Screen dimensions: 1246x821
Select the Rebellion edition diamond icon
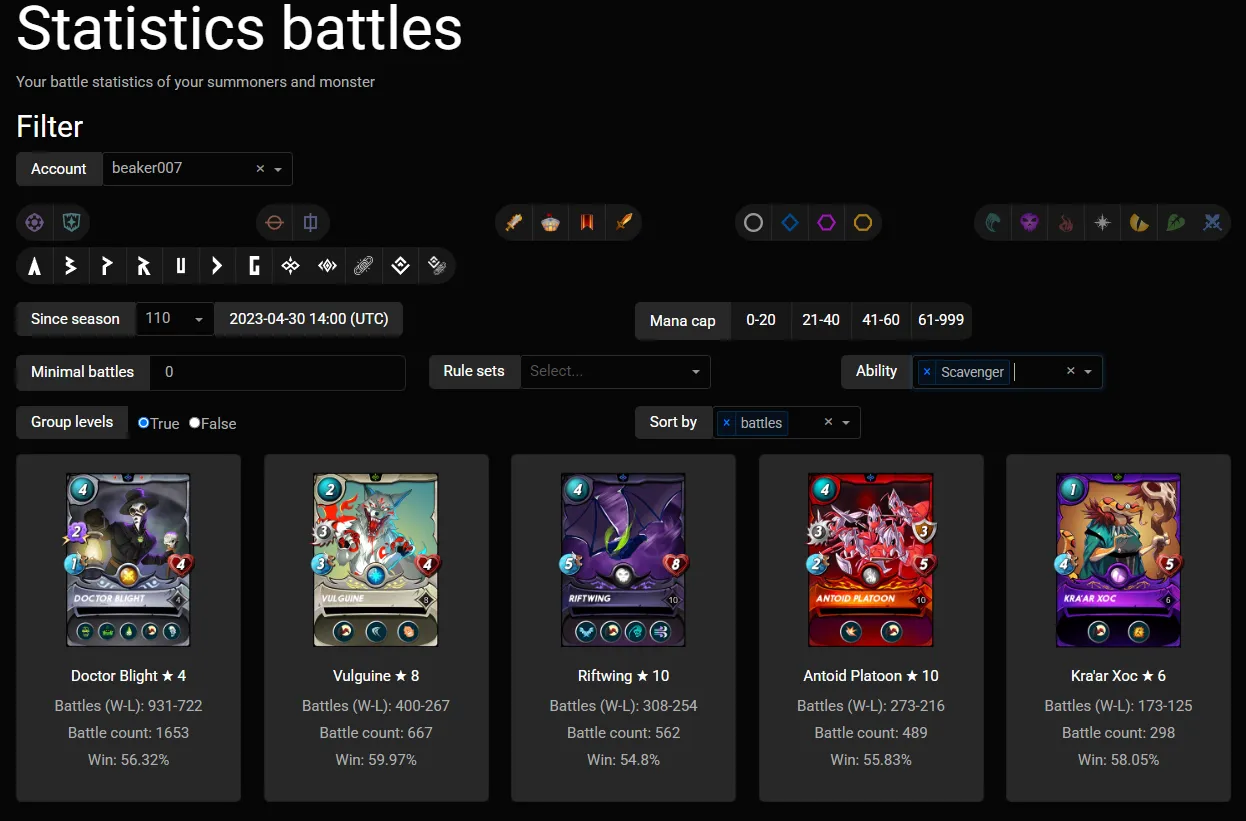coord(400,266)
